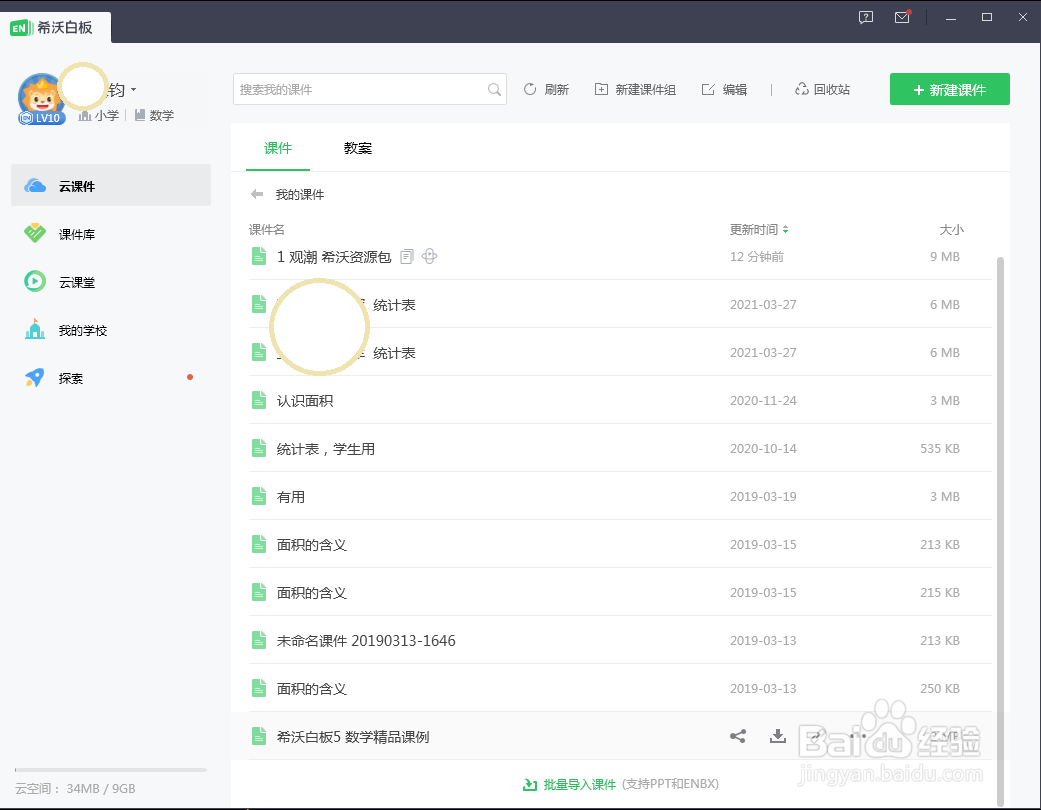Click the green 新建课件 button
The image size is (1041, 810).
pos(949,89)
